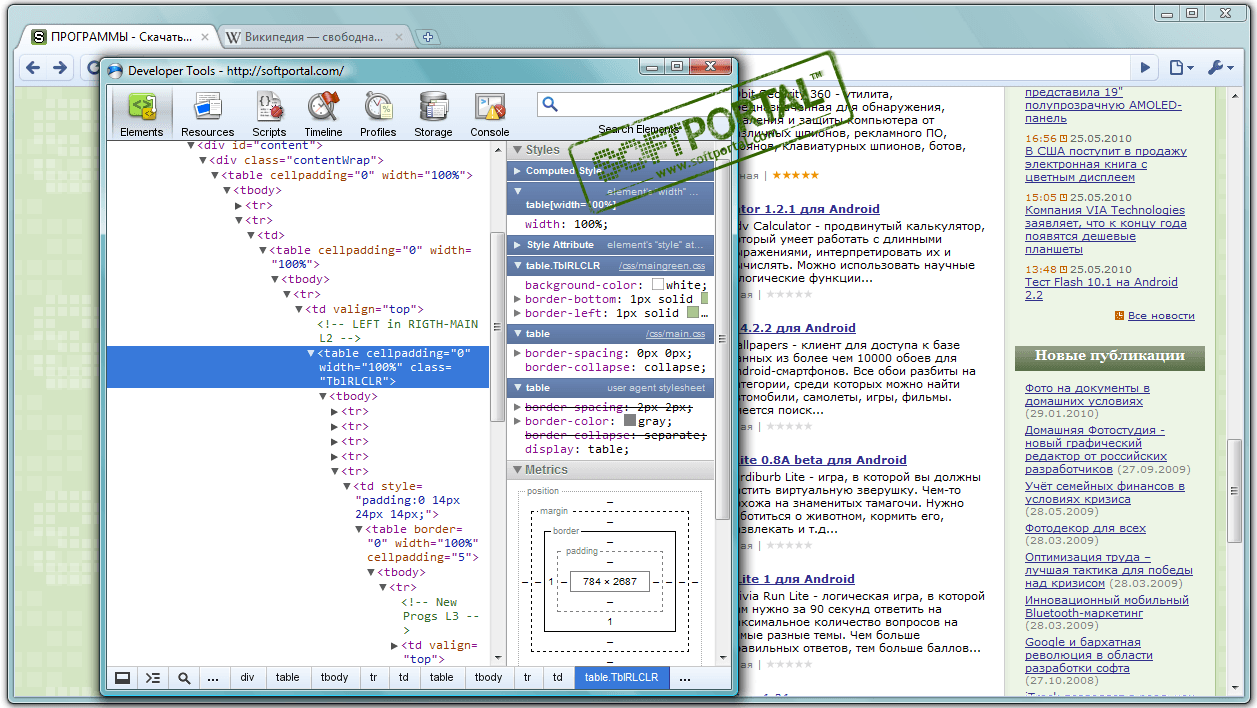Expand the border-color gray property
Viewport: 1257px width, 708px height.
pos(518,422)
